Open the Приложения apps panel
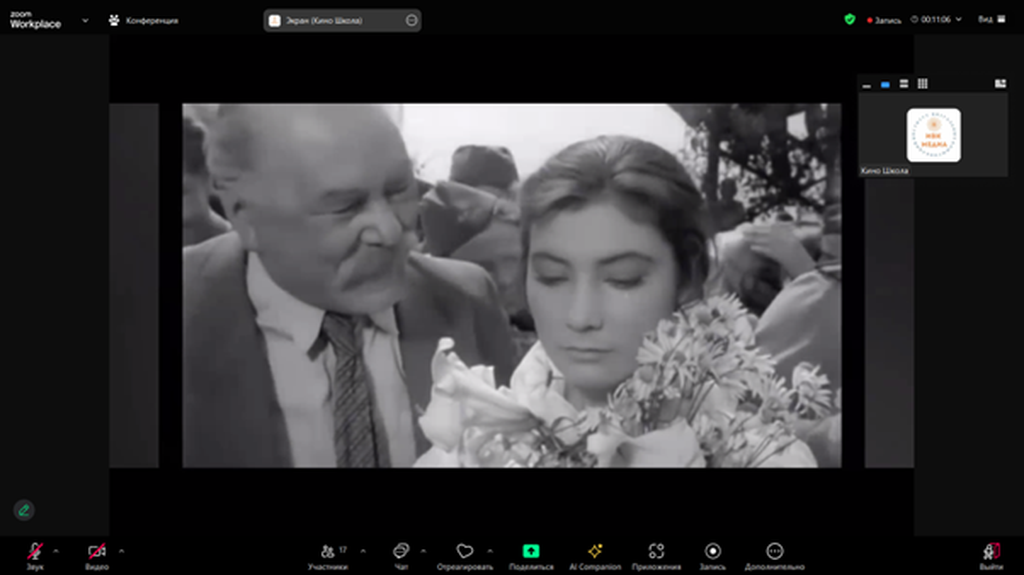The height and width of the screenshot is (575, 1024). pos(656,552)
